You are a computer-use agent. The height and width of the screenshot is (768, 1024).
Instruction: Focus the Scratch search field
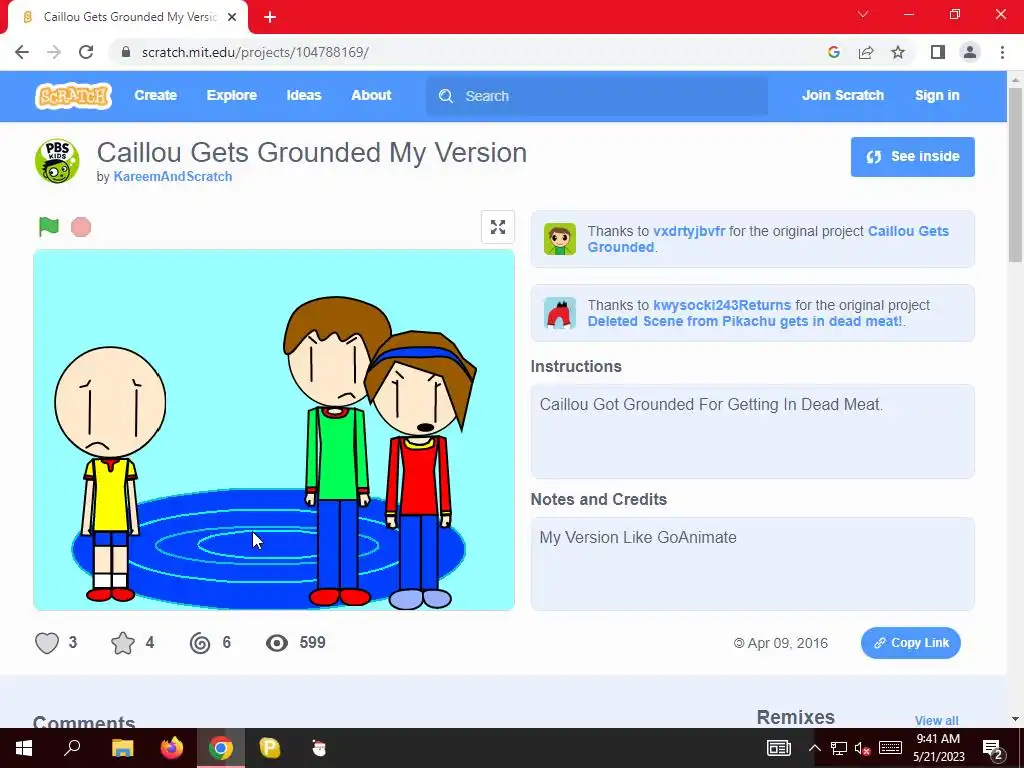point(597,96)
